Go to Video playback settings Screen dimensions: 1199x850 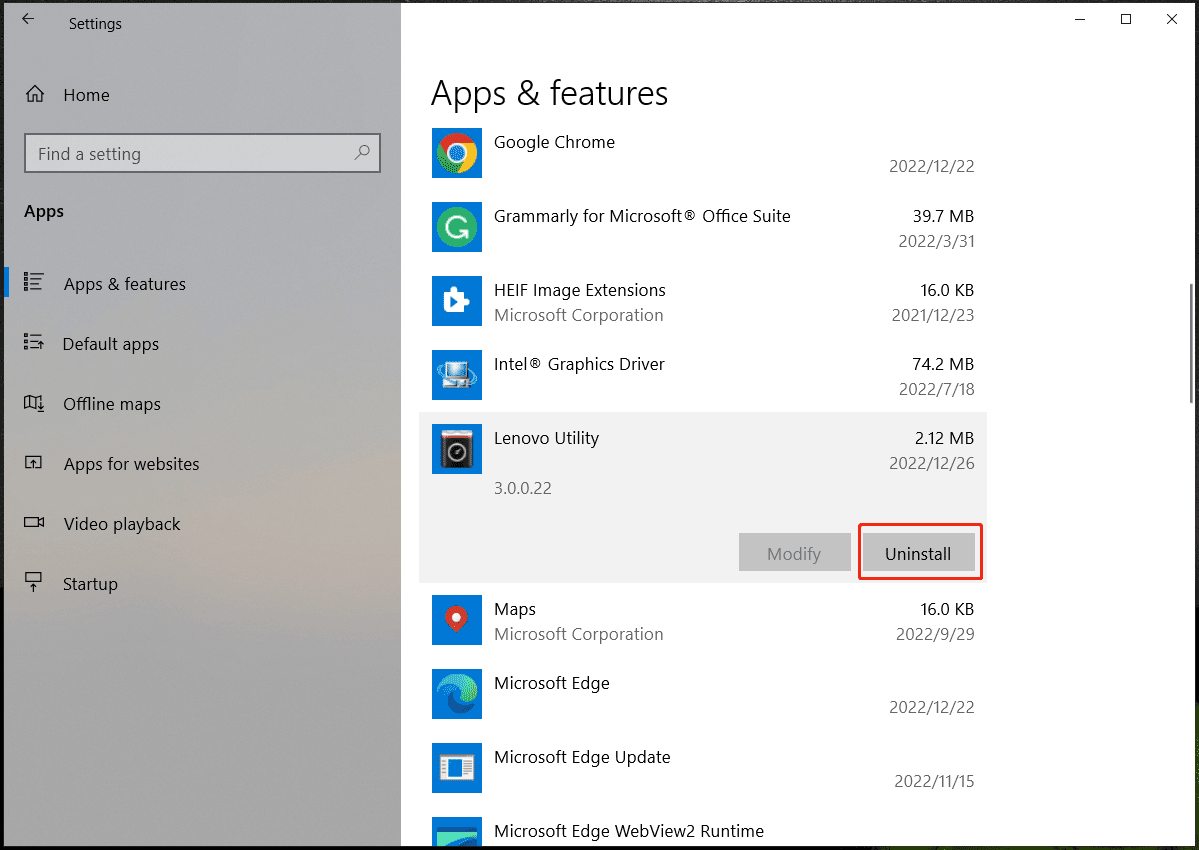click(121, 524)
